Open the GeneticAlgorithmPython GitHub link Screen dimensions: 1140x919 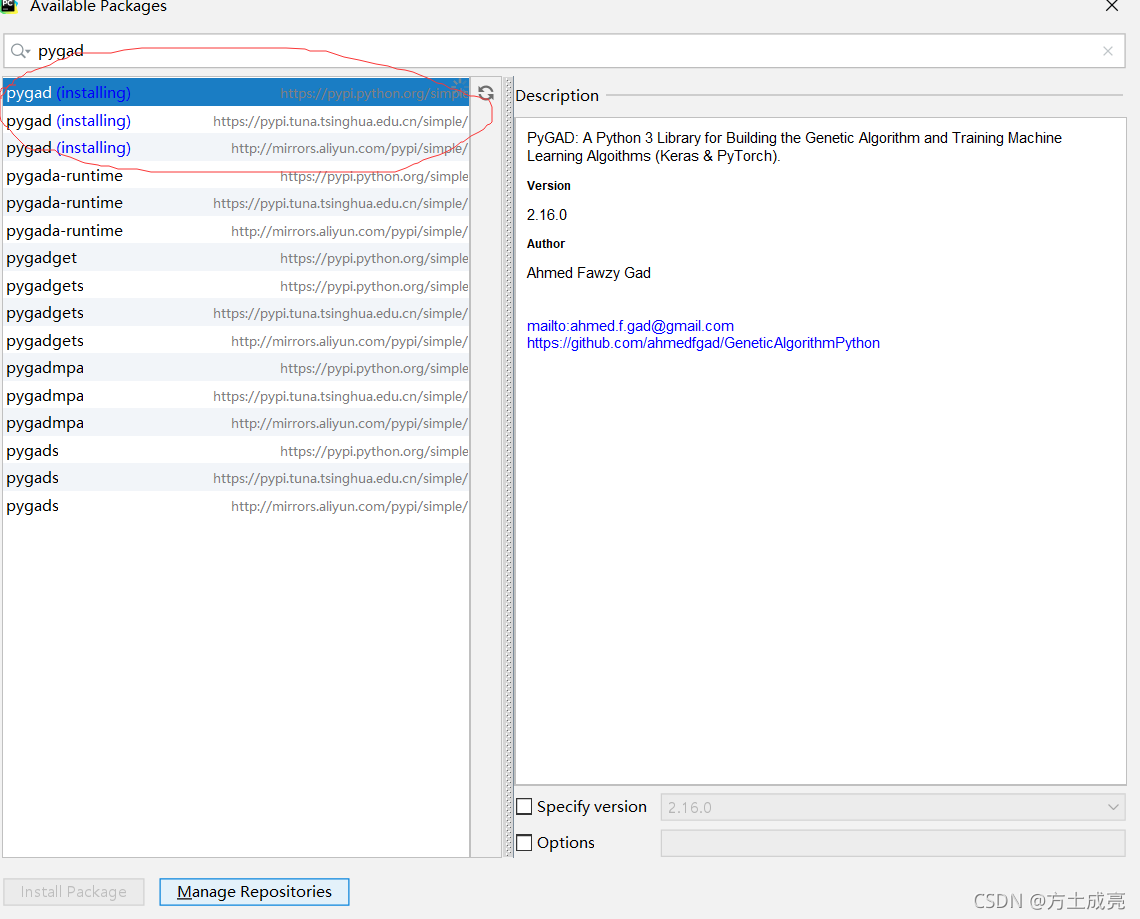(703, 343)
